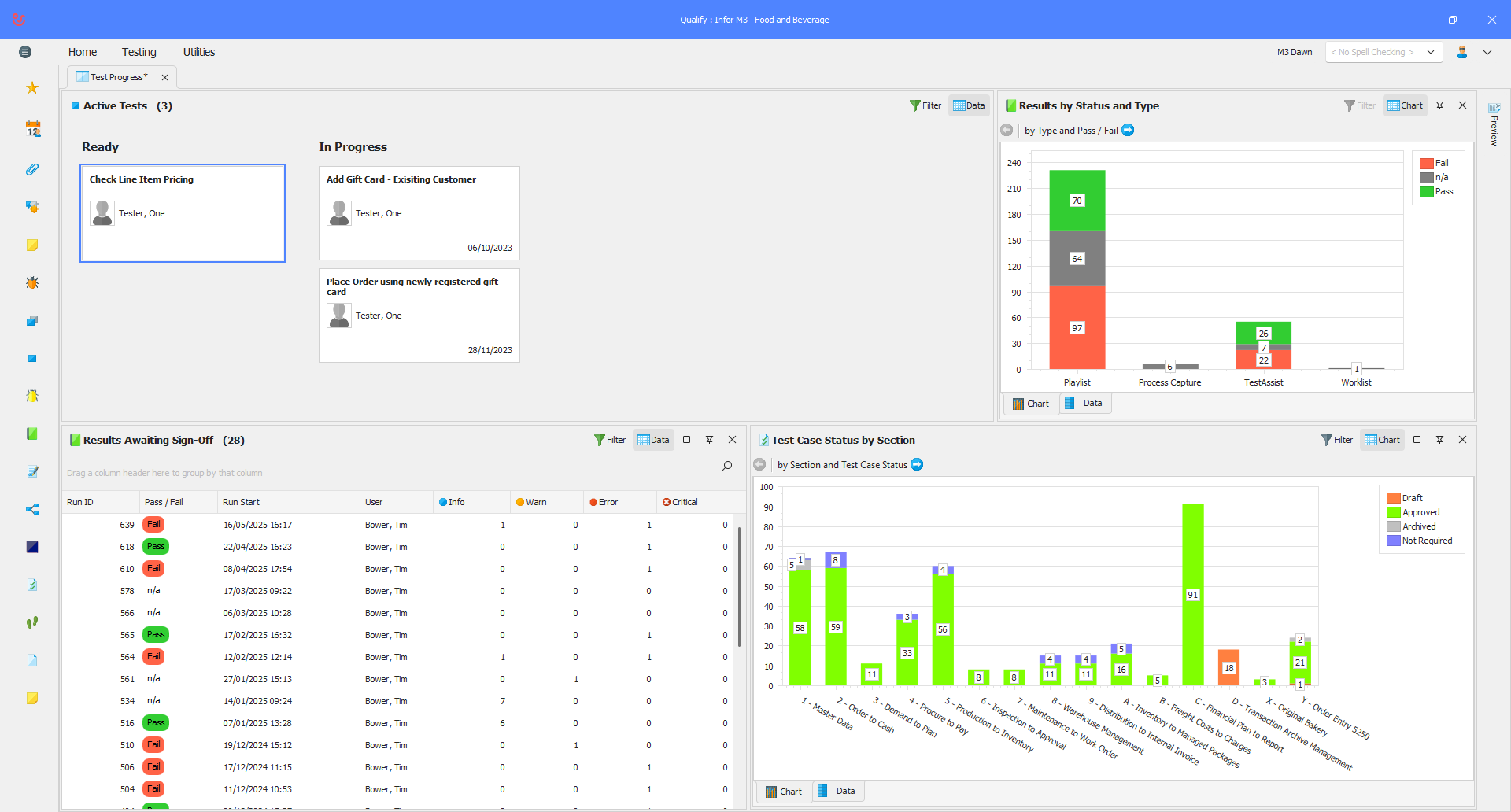Maximize the Results Awaiting Sign-Off panel
This screenshot has width=1511, height=812.
coord(686,440)
